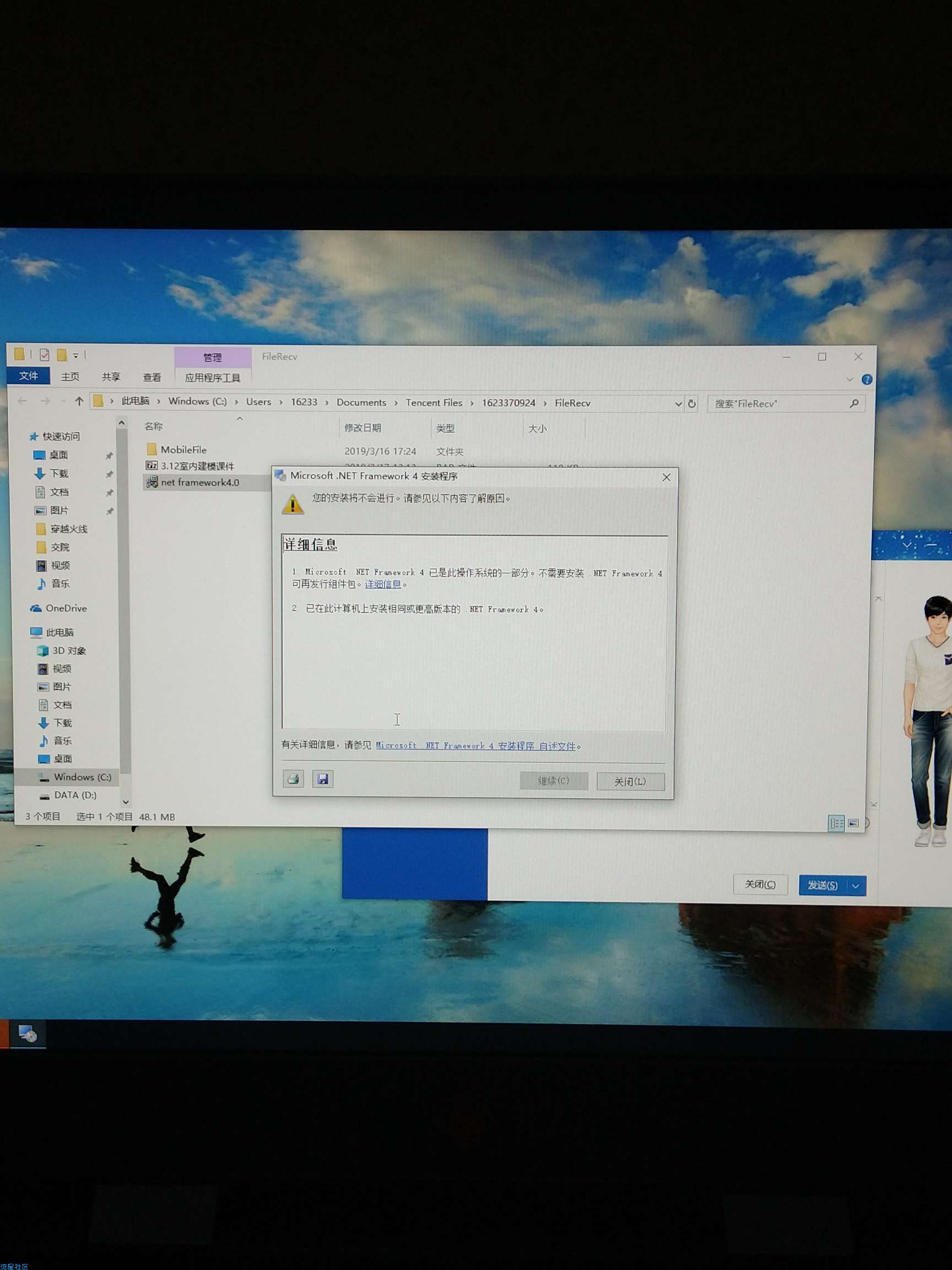Click the quick access properties check icon
Image resolution: width=952 pixels, height=1270 pixels.
click(x=44, y=355)
